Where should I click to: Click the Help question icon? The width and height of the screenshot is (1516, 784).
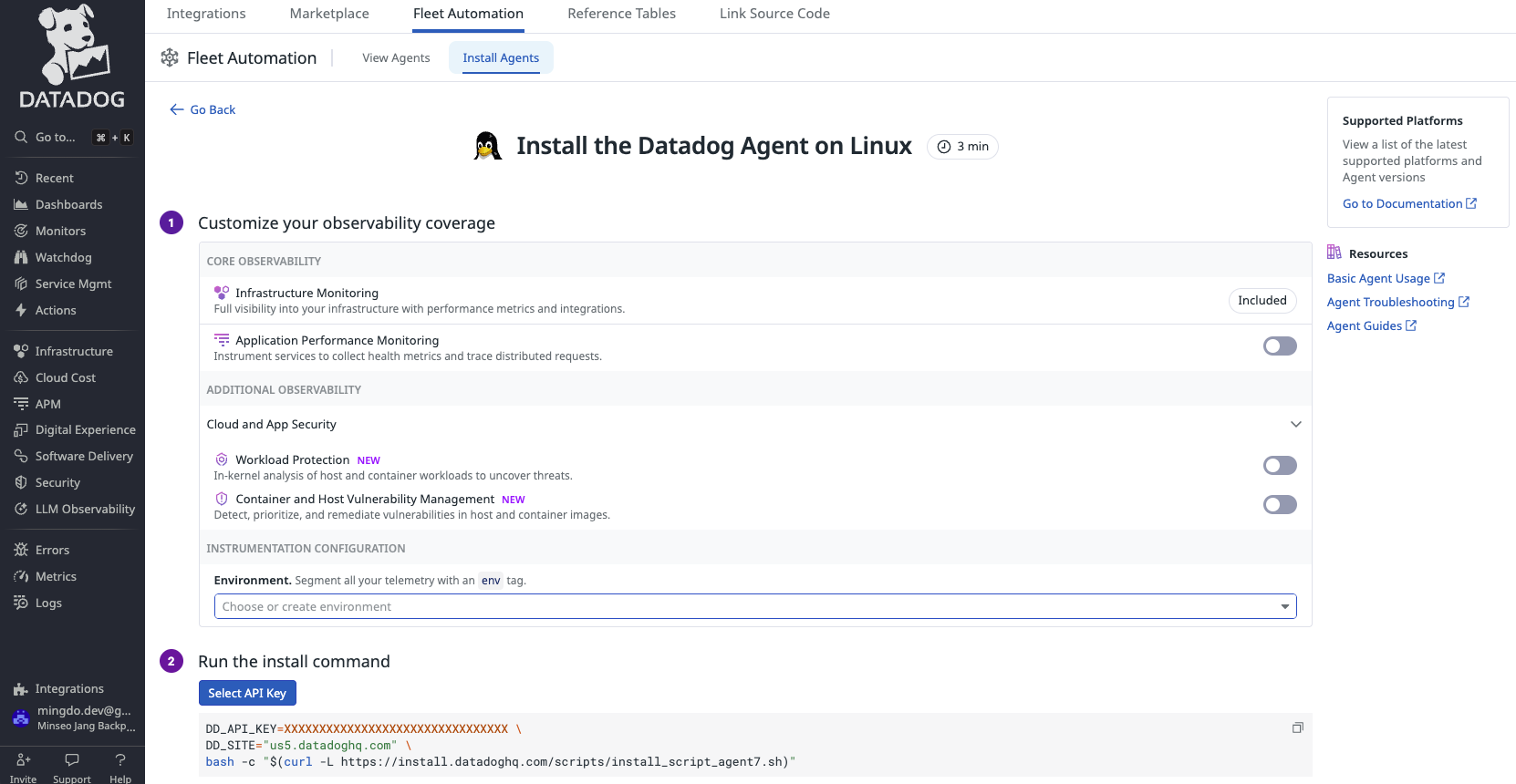(120, 759)
